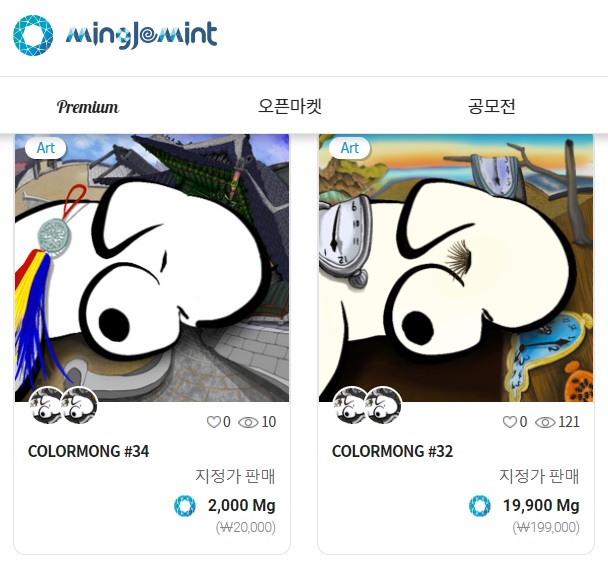Open second owner avatar on COLORMONG #32

pyautogui.click(x=384, y=406)
